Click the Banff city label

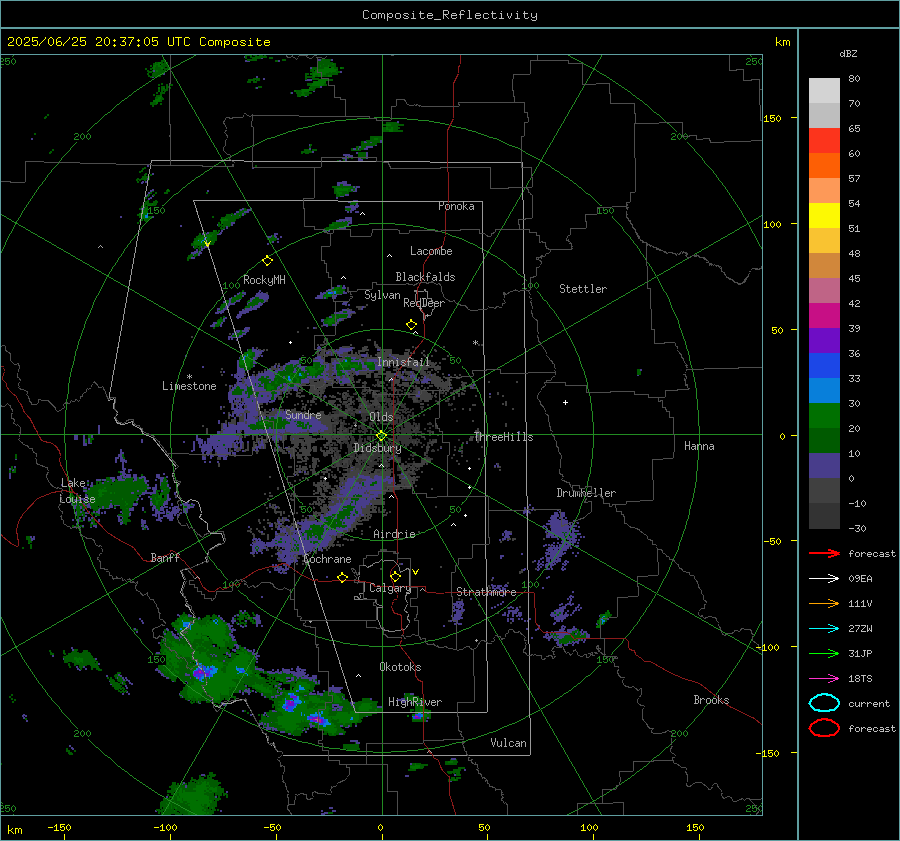pos(165,558)
